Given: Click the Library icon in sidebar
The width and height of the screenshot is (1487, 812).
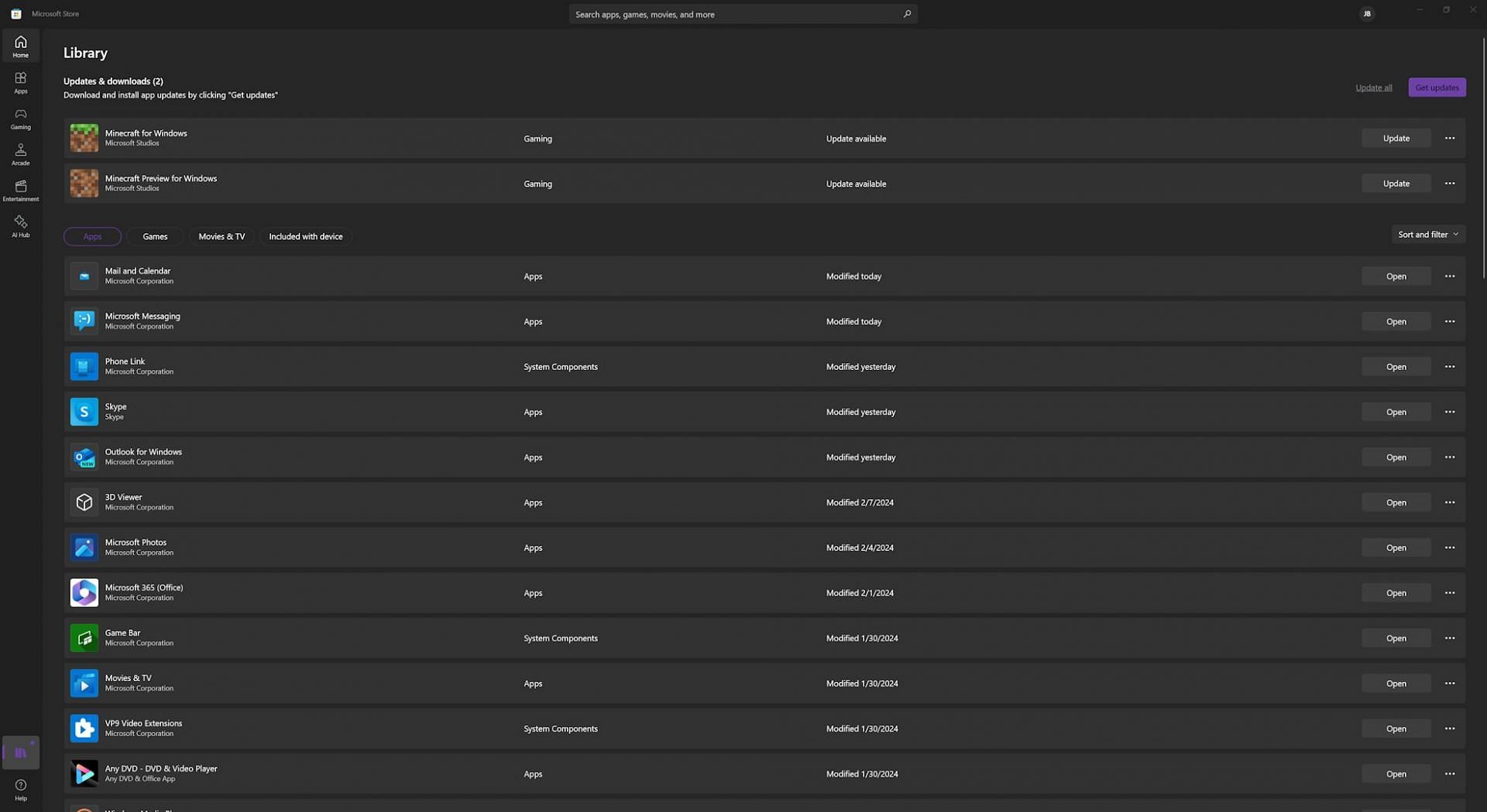Looking at the screenshot, I should [x=21, y=752].
